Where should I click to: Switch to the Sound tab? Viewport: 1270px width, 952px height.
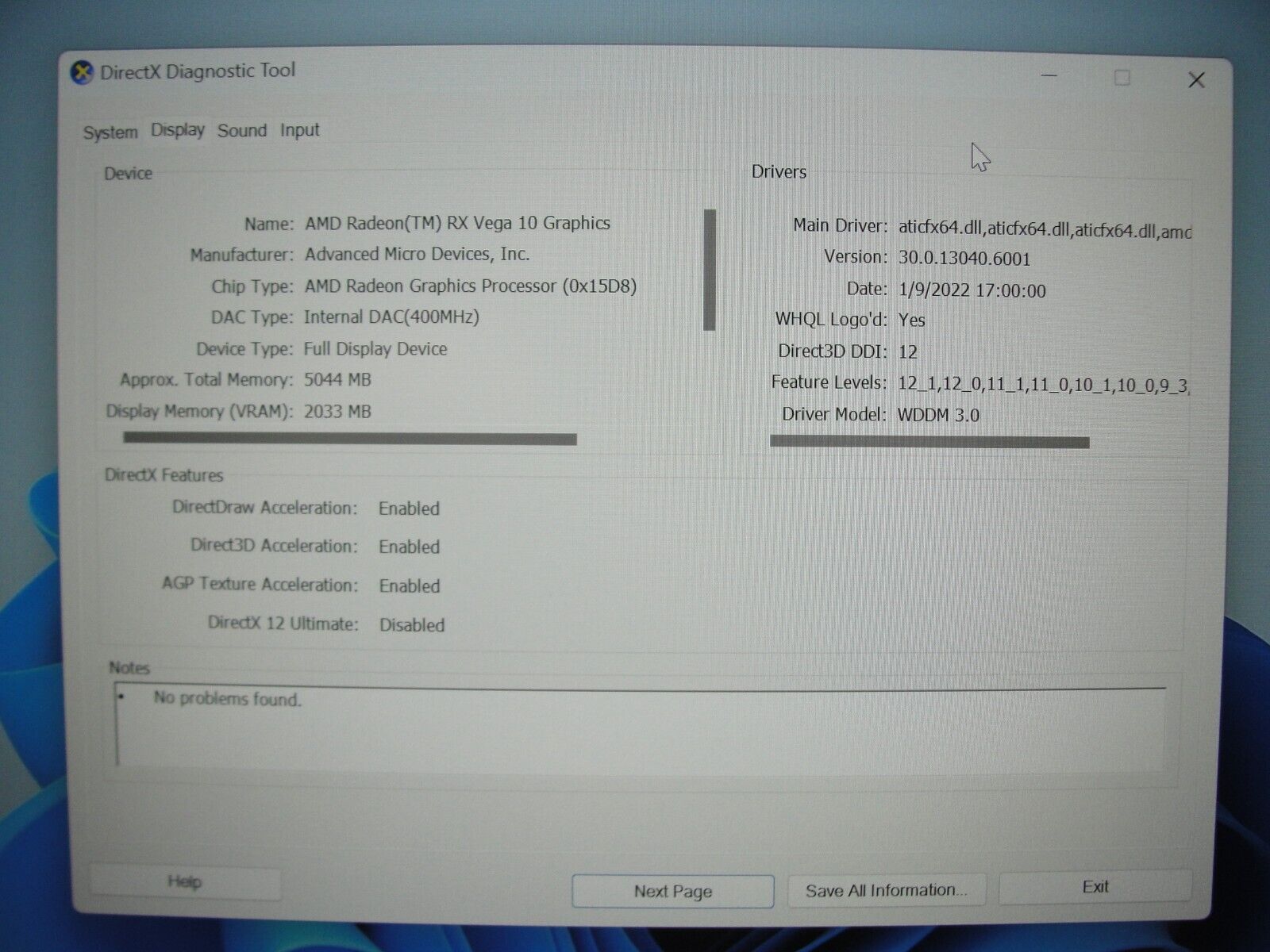242,131
